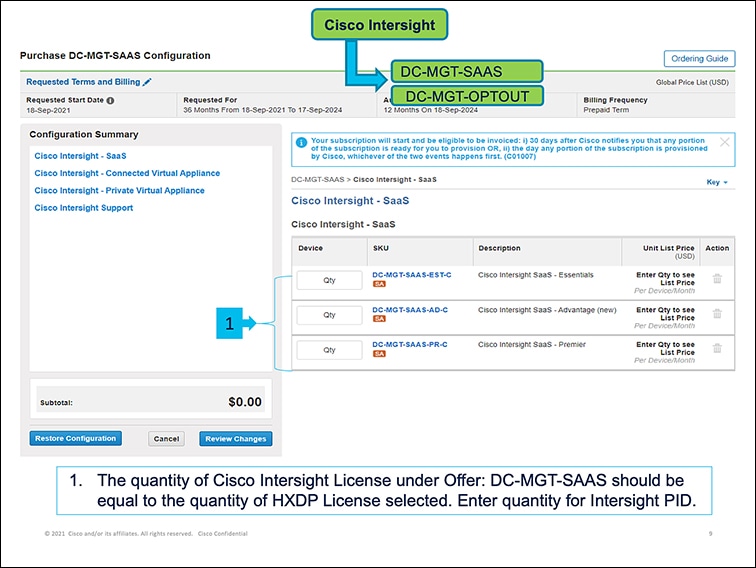756x568 pixels.
Task: Open the DC-MGT-SAAS-PR-C SKU link
Action: point(410,344)
